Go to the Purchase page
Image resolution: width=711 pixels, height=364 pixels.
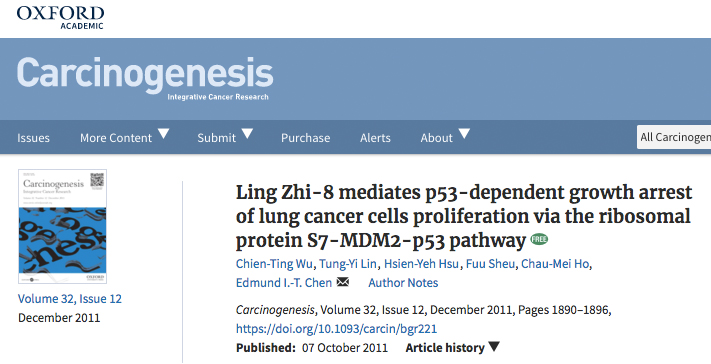pos(305,138)
